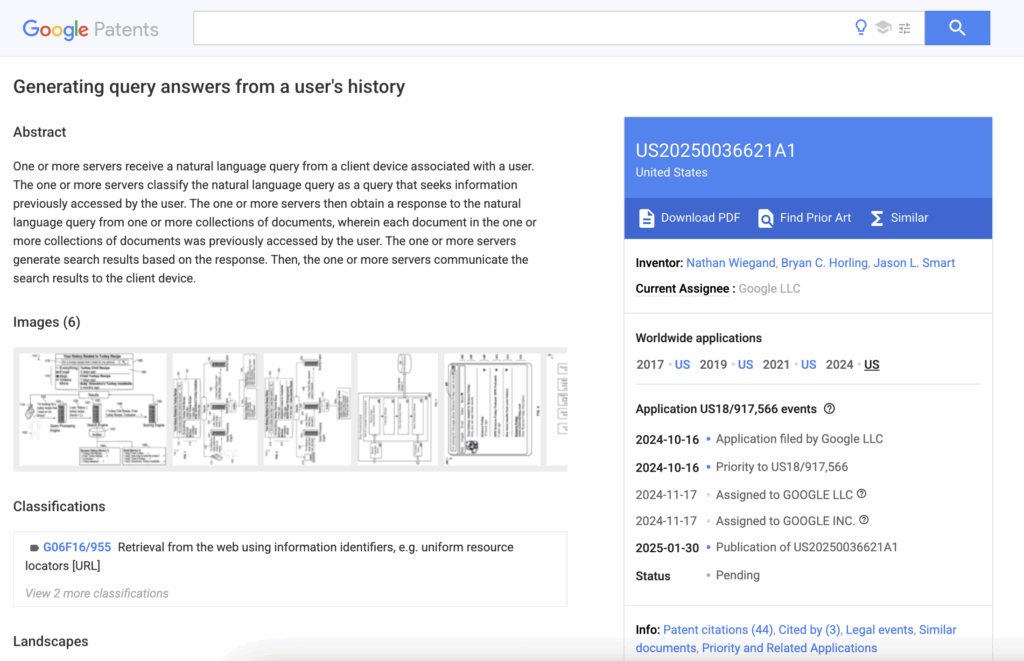Click the lightbulb suggestion icon

click(861, 27)
